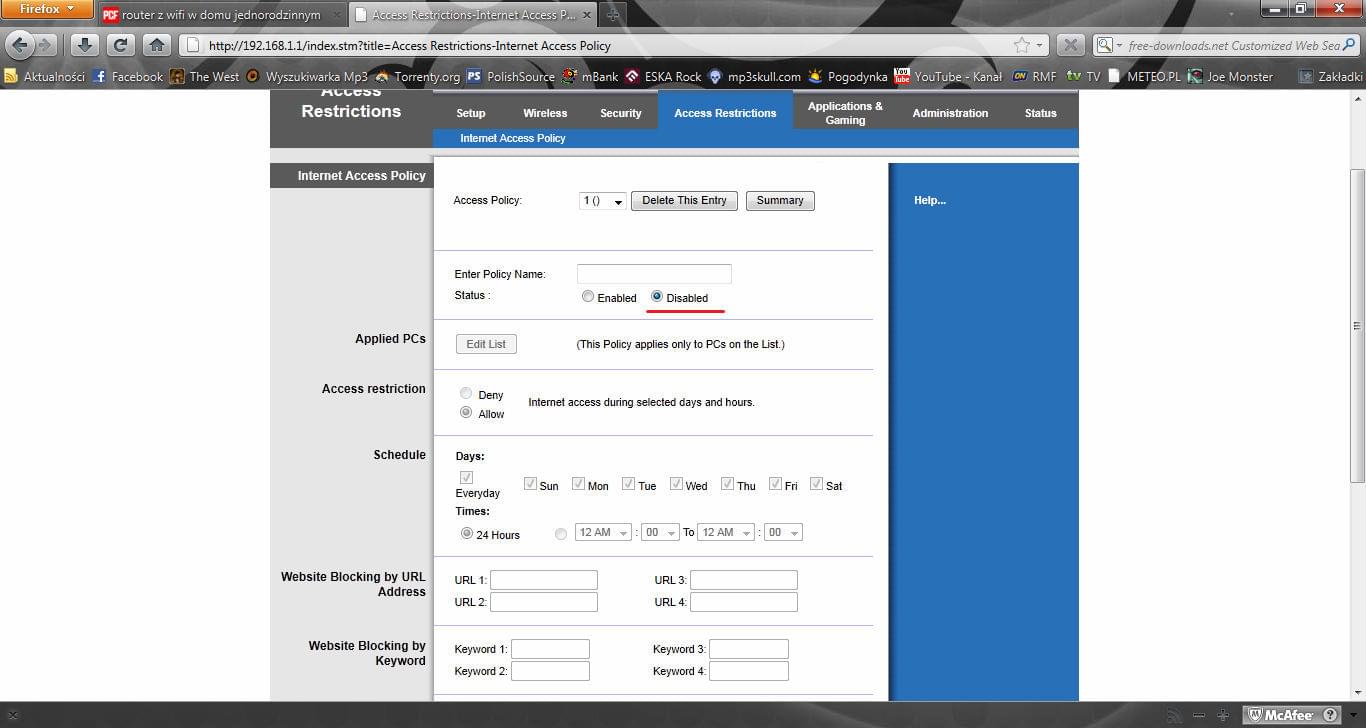Open the end time 12 AM hour dropdown

coord(726,533)
